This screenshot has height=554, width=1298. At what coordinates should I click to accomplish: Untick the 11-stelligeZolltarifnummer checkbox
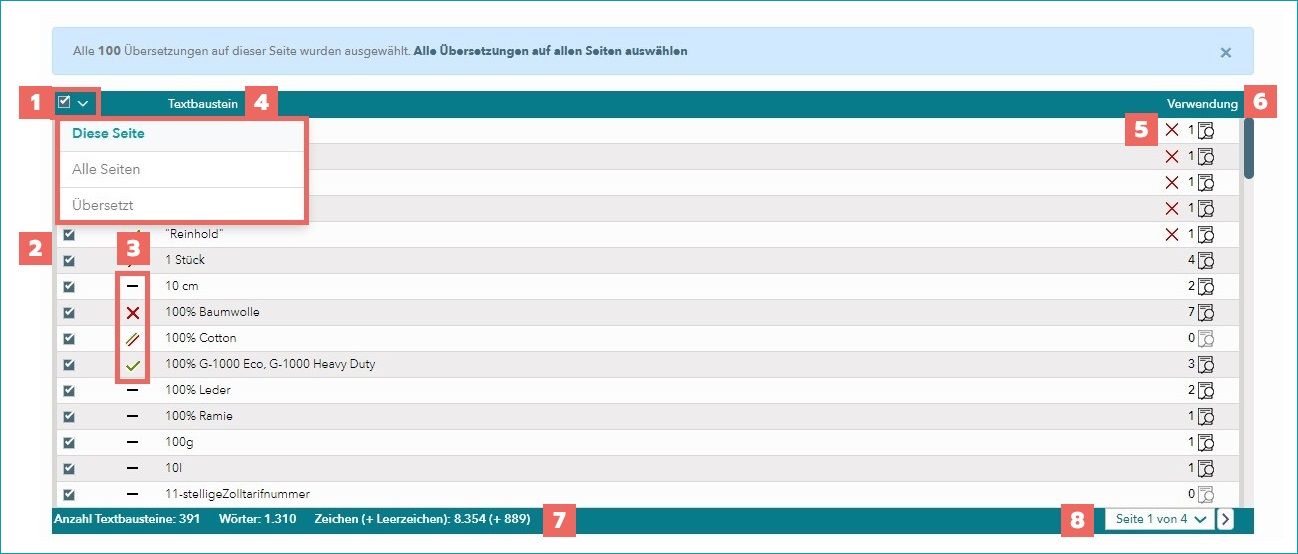(x=69, y=494)
